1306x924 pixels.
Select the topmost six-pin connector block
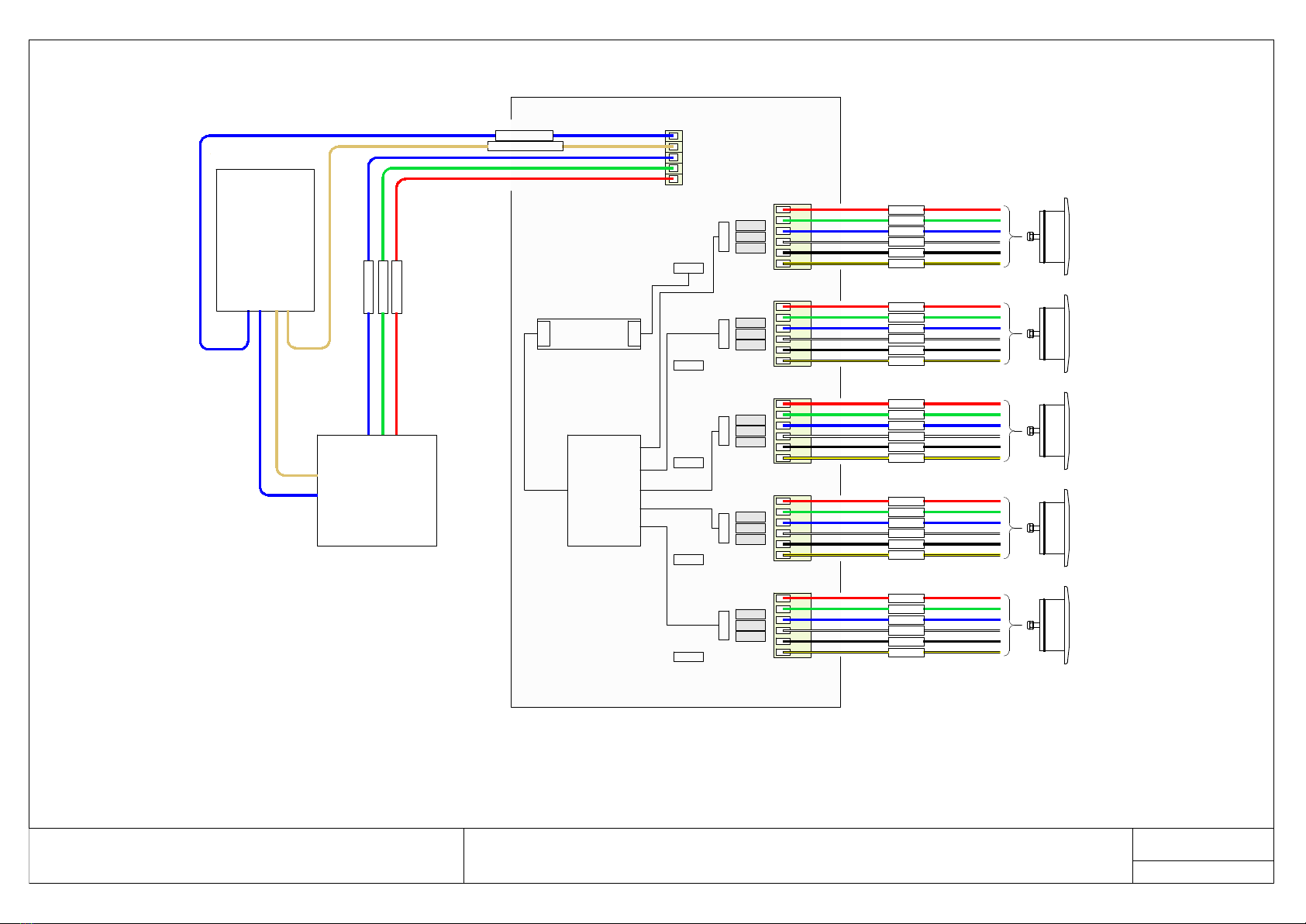click(x=792, y=236)
